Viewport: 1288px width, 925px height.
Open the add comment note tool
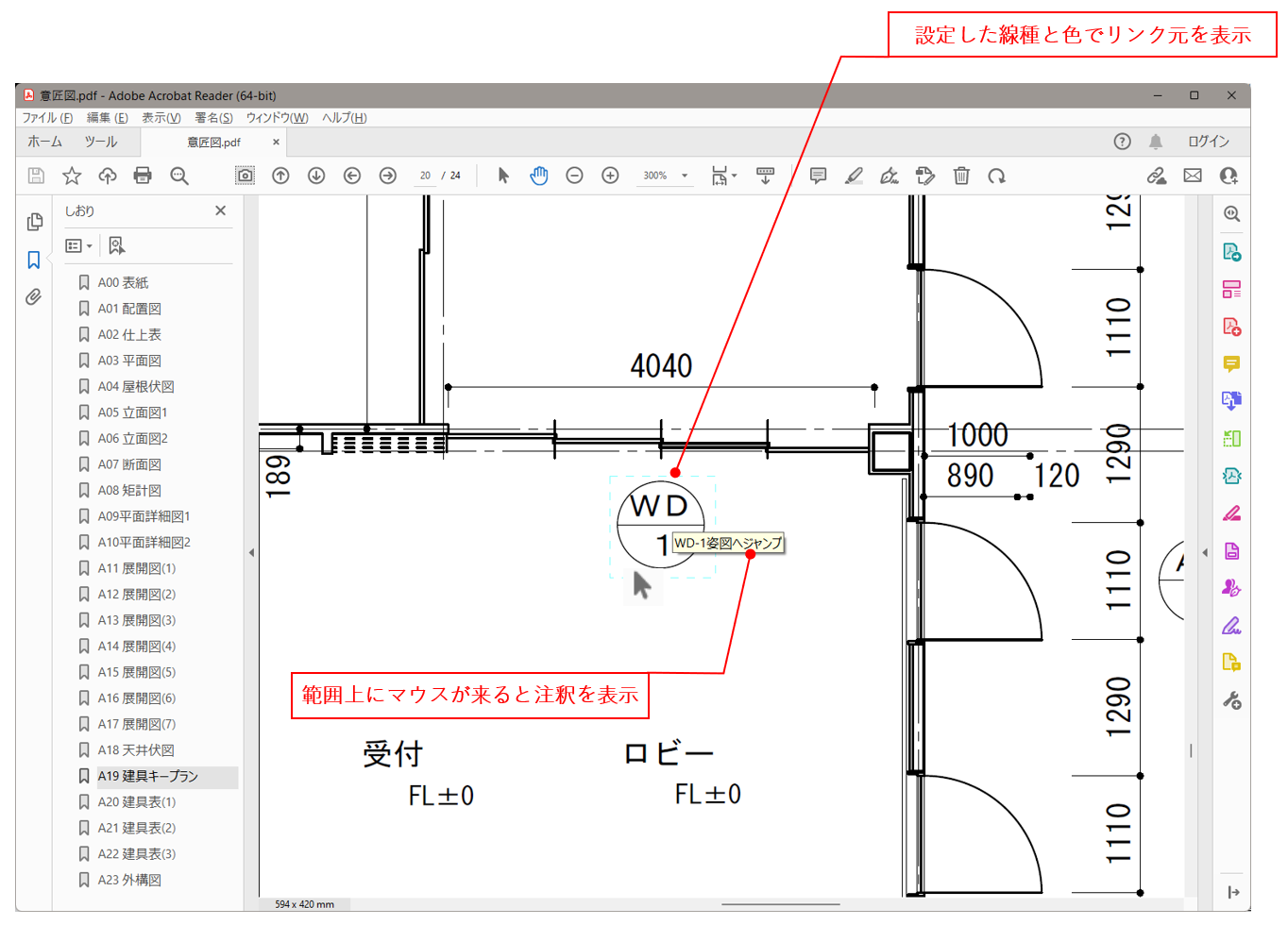pos(818,176)
